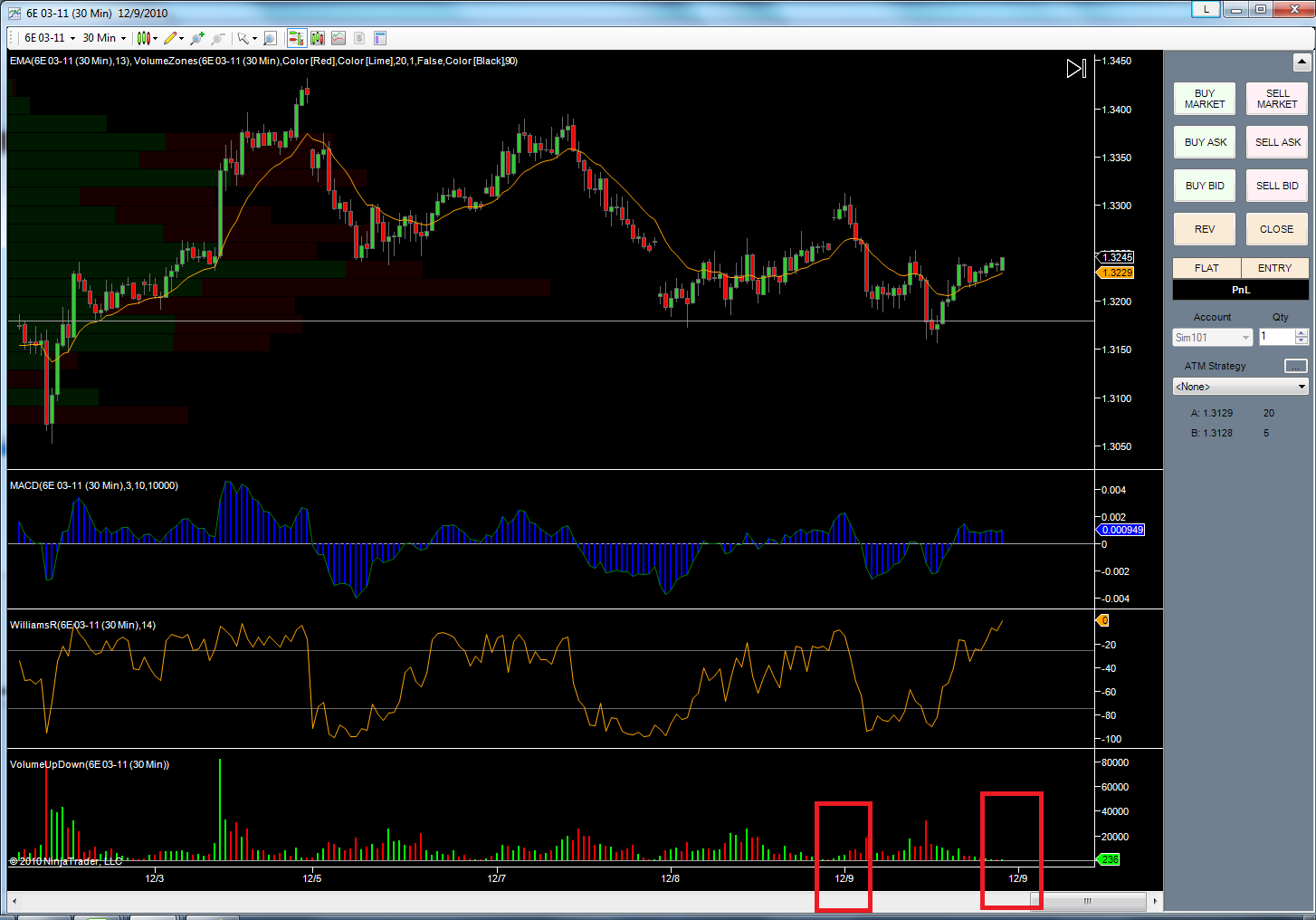This screenshot has width=1316, height=920.
Task: Click the BUY BID button
Action: coord(1205,186)
